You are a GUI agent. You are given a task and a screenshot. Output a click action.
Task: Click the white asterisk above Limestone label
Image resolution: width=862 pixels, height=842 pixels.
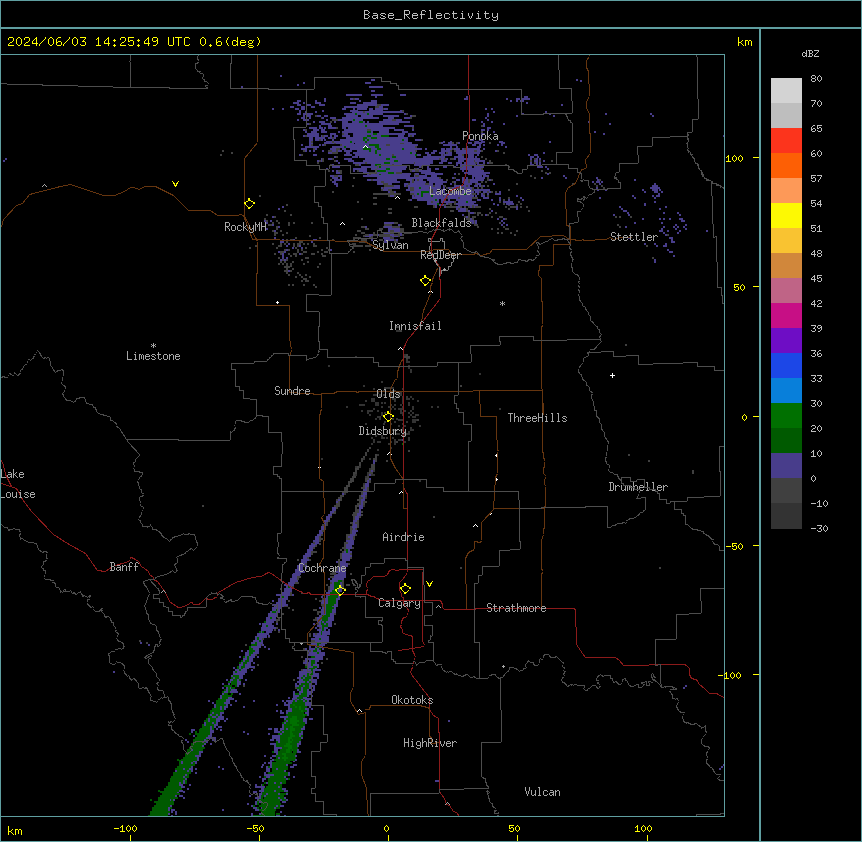(153, 346)
